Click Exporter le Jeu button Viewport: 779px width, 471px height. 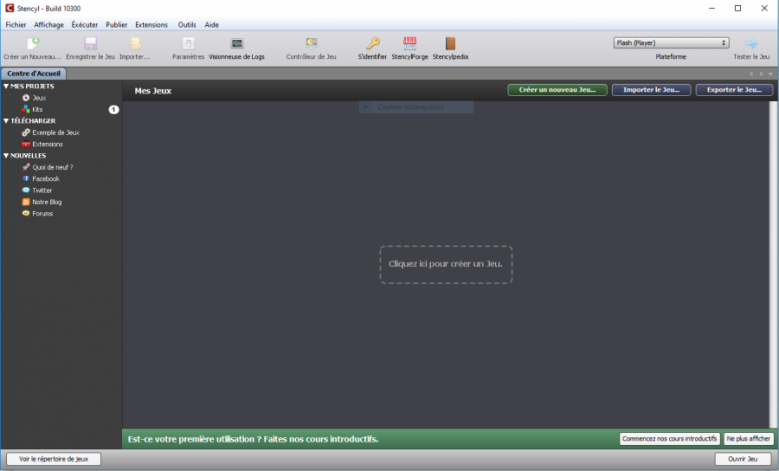734,90
